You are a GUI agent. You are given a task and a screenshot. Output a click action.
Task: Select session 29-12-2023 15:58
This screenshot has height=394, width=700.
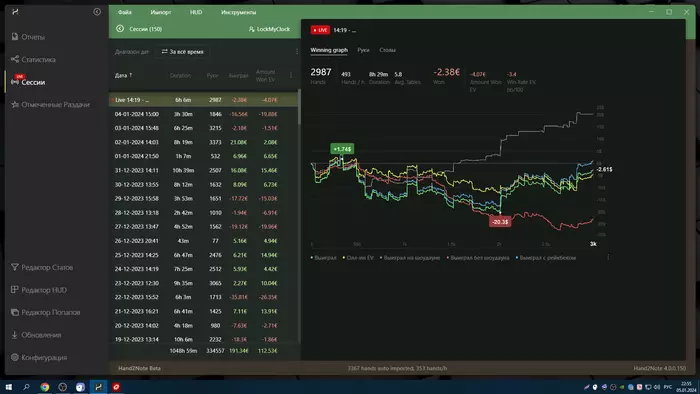(x=204, y=199)
